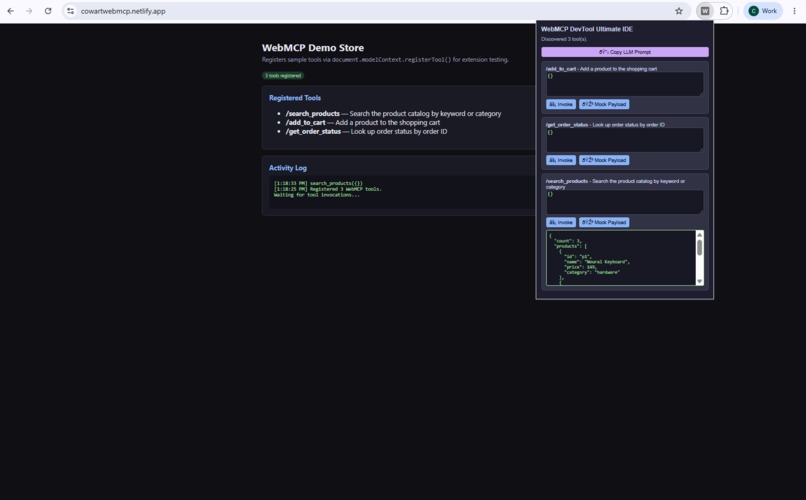The image size is (806, 500).
Task: Invoke the get_order_status tool
Action: pyautogui.click(x=560, y=160)
